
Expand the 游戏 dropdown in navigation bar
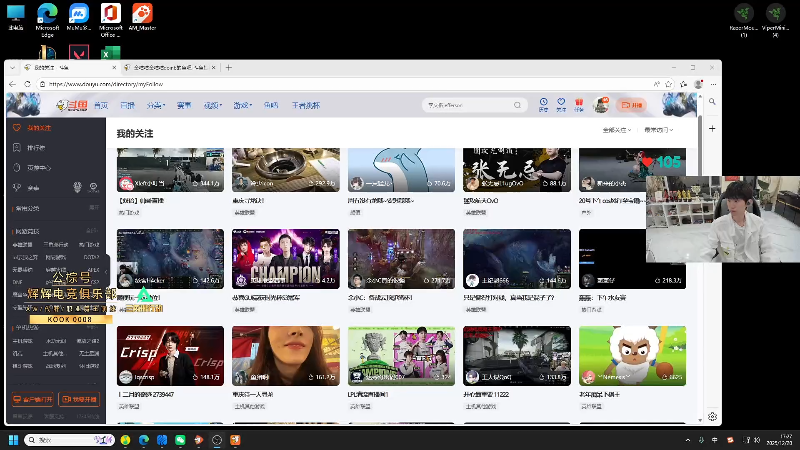pyautogui.click(x=242, y=104)
